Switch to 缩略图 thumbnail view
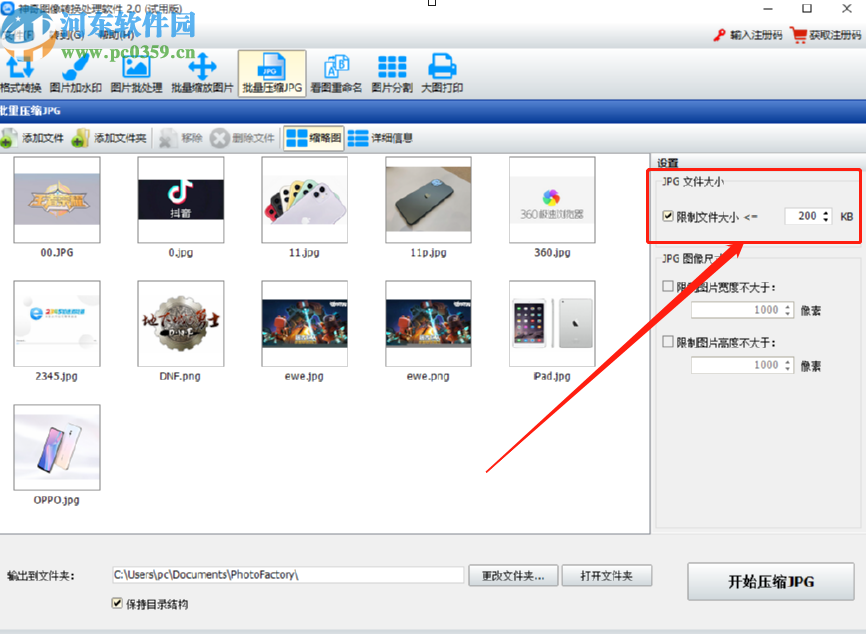The image size is (866, 634). (x=314, y=138)
